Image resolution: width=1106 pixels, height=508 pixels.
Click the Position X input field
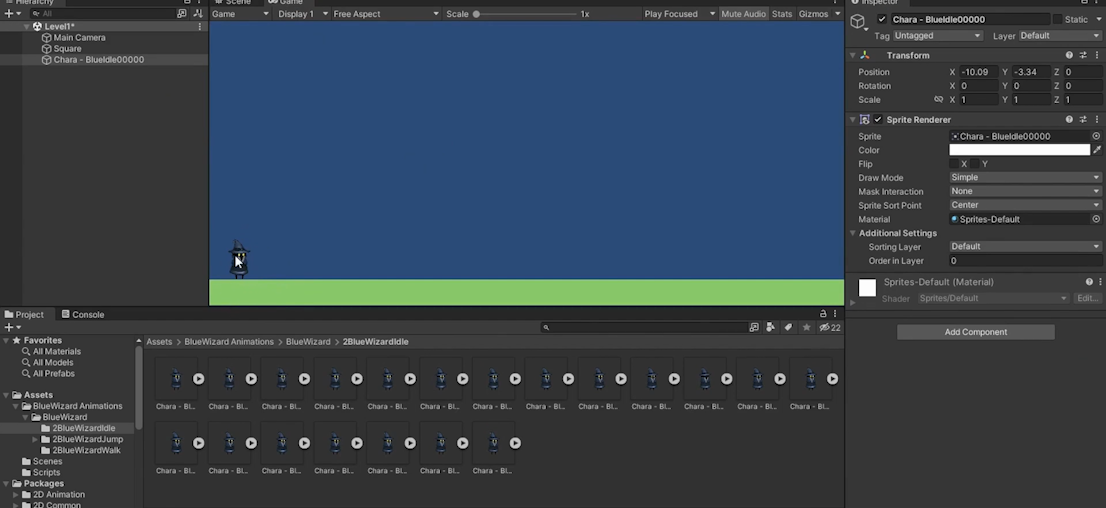point(979,72)
